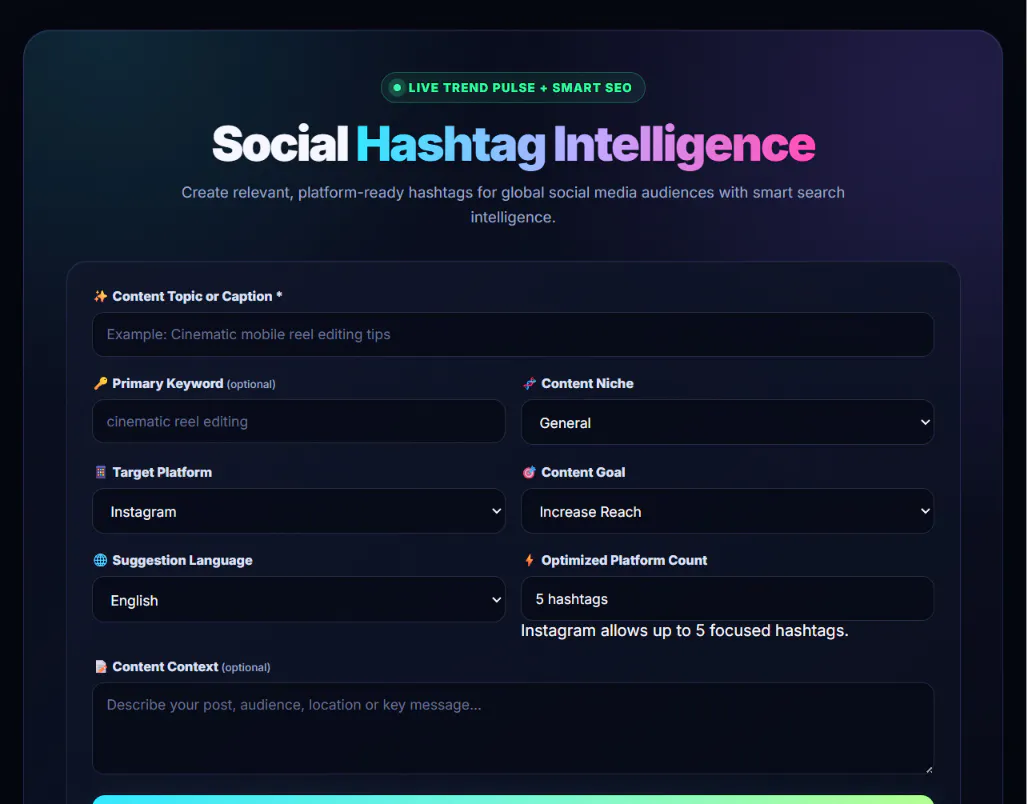Viewport: 1027px width, 804px height.
Task: Click the Content Niche label text
Action: click(x=588, y=384)
